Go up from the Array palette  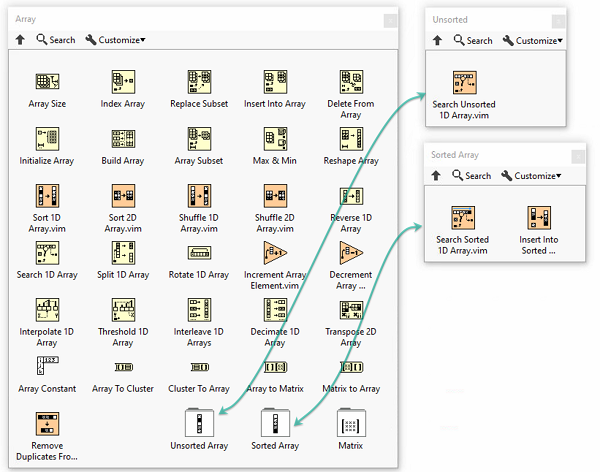pyautogui.click(x=20, y=39)
